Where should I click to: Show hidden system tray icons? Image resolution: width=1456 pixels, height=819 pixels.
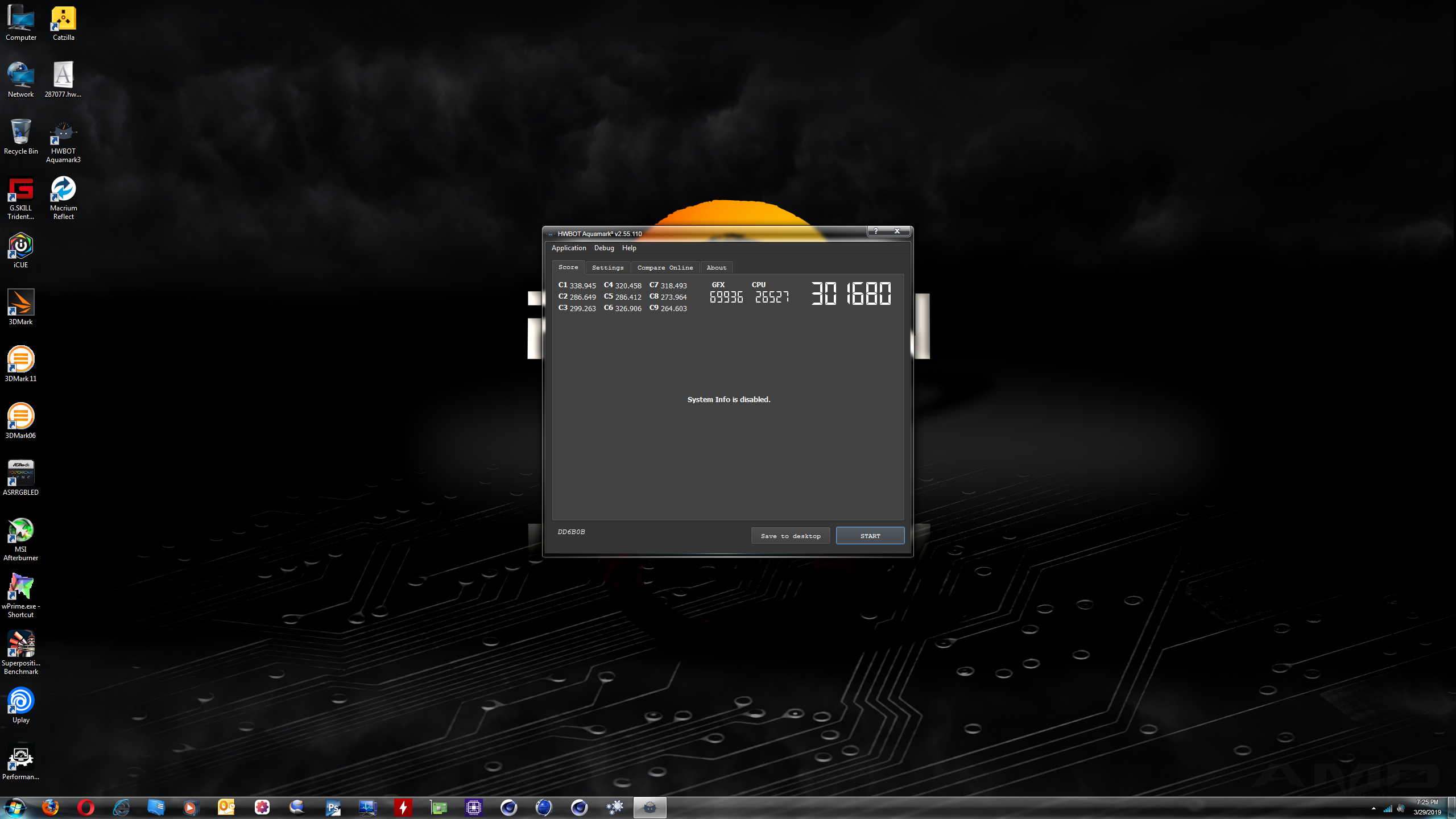click(1374, 809)
